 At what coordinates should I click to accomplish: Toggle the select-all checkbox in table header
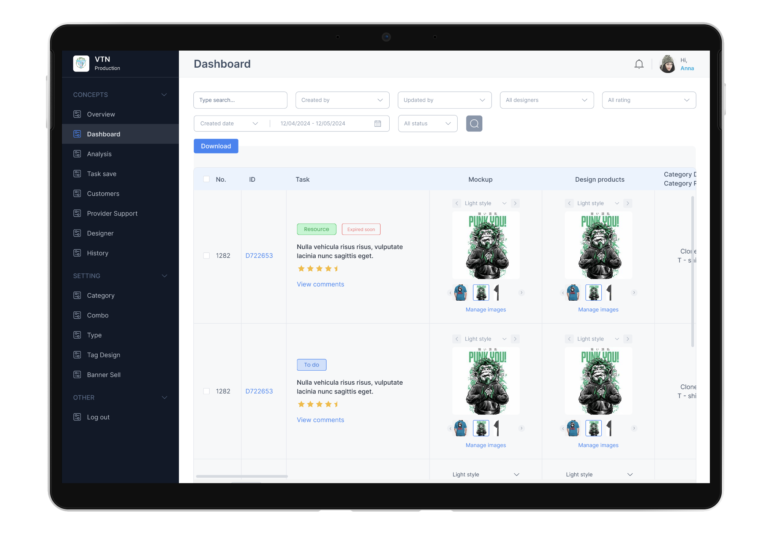click(206, 179)
